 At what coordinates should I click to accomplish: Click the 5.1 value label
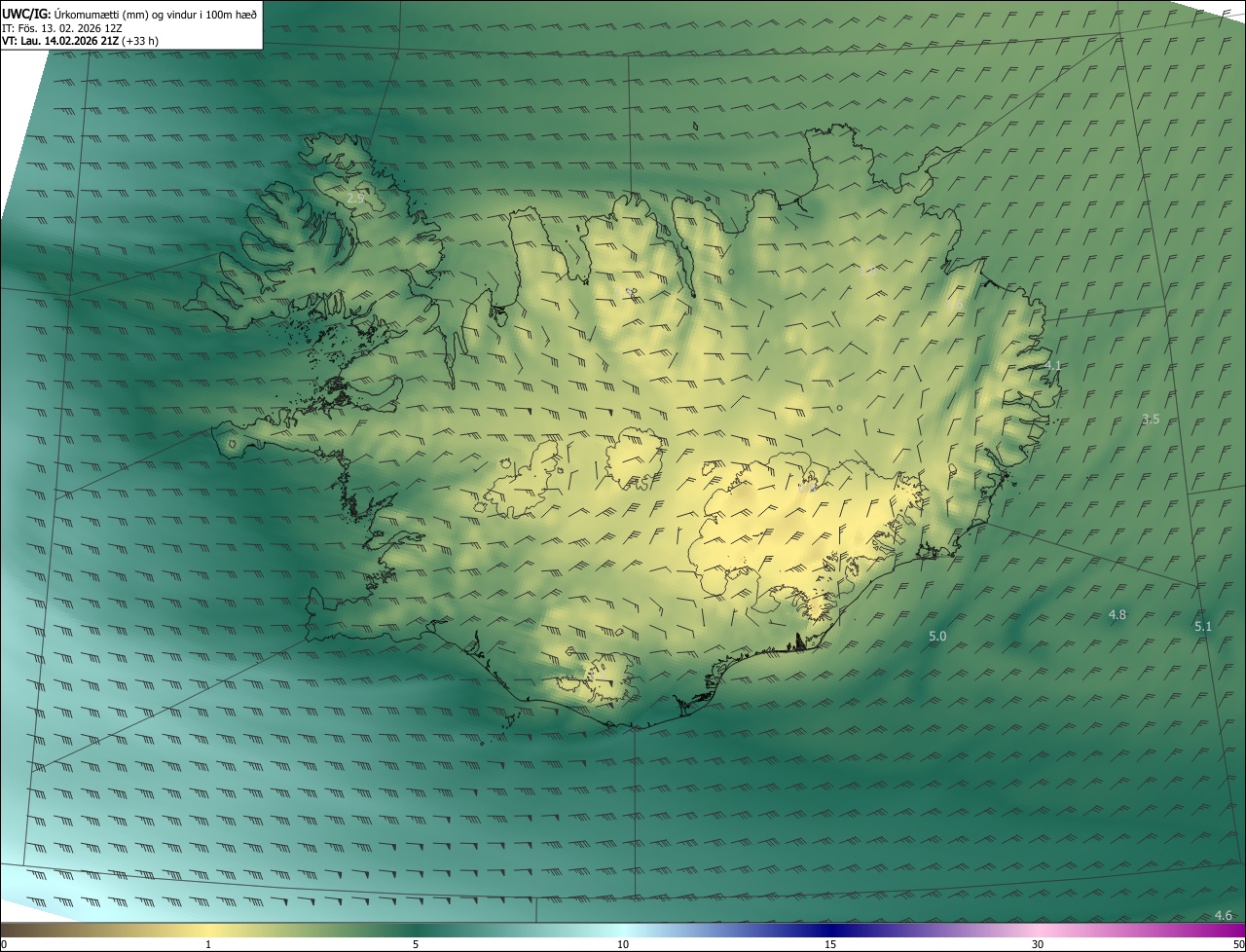tap(1203, 626)
